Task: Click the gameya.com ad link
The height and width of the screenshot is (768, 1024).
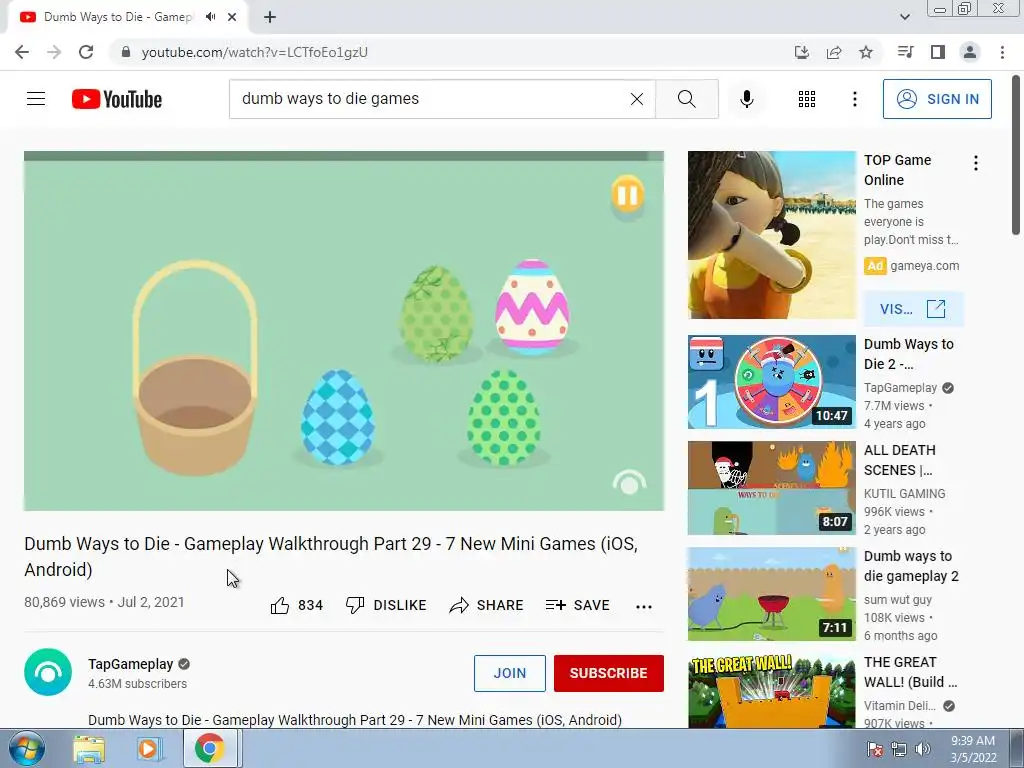Action: 924,266
